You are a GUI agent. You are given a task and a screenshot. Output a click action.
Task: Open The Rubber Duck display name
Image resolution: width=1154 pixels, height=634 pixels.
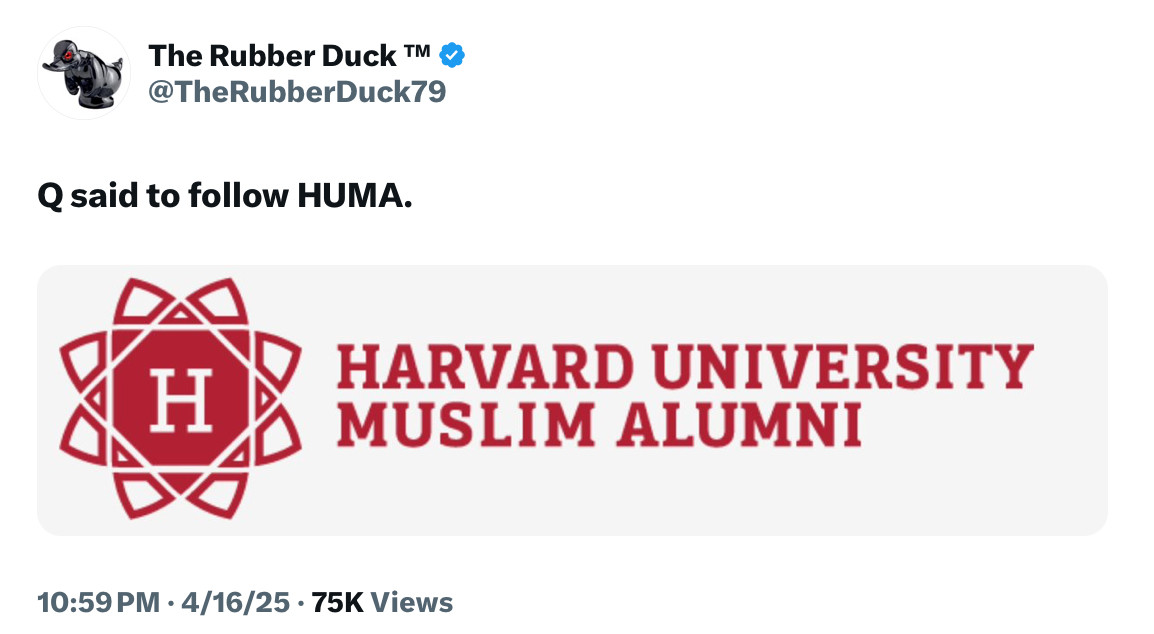click(x=271, y=56)
